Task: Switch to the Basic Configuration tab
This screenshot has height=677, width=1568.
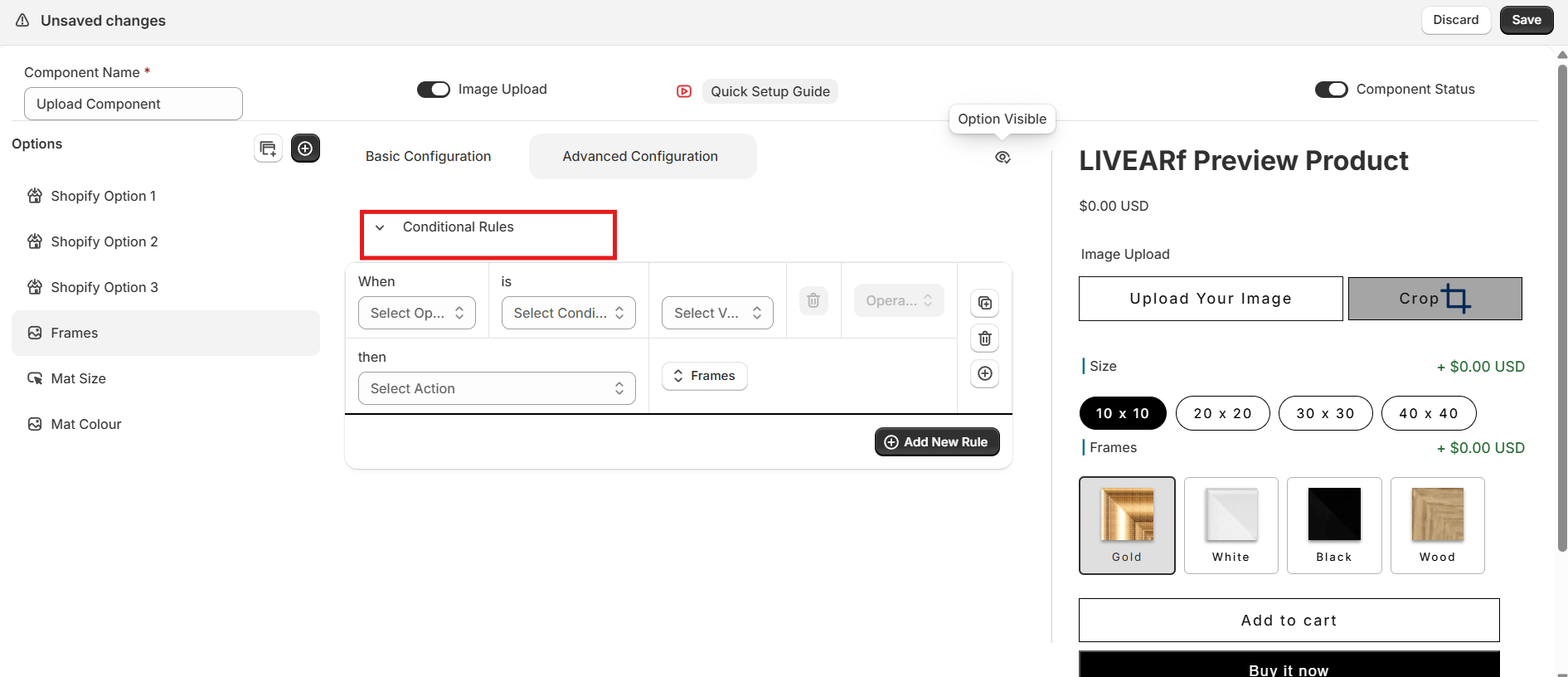Action: pos(429,156)
